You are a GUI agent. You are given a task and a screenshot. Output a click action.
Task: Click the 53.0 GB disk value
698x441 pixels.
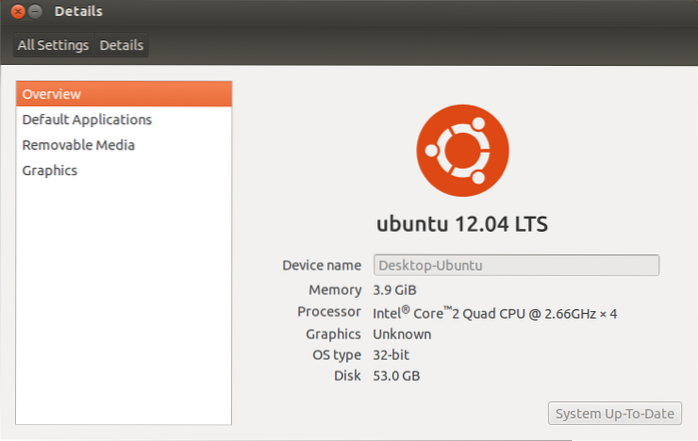coord(398,376)
